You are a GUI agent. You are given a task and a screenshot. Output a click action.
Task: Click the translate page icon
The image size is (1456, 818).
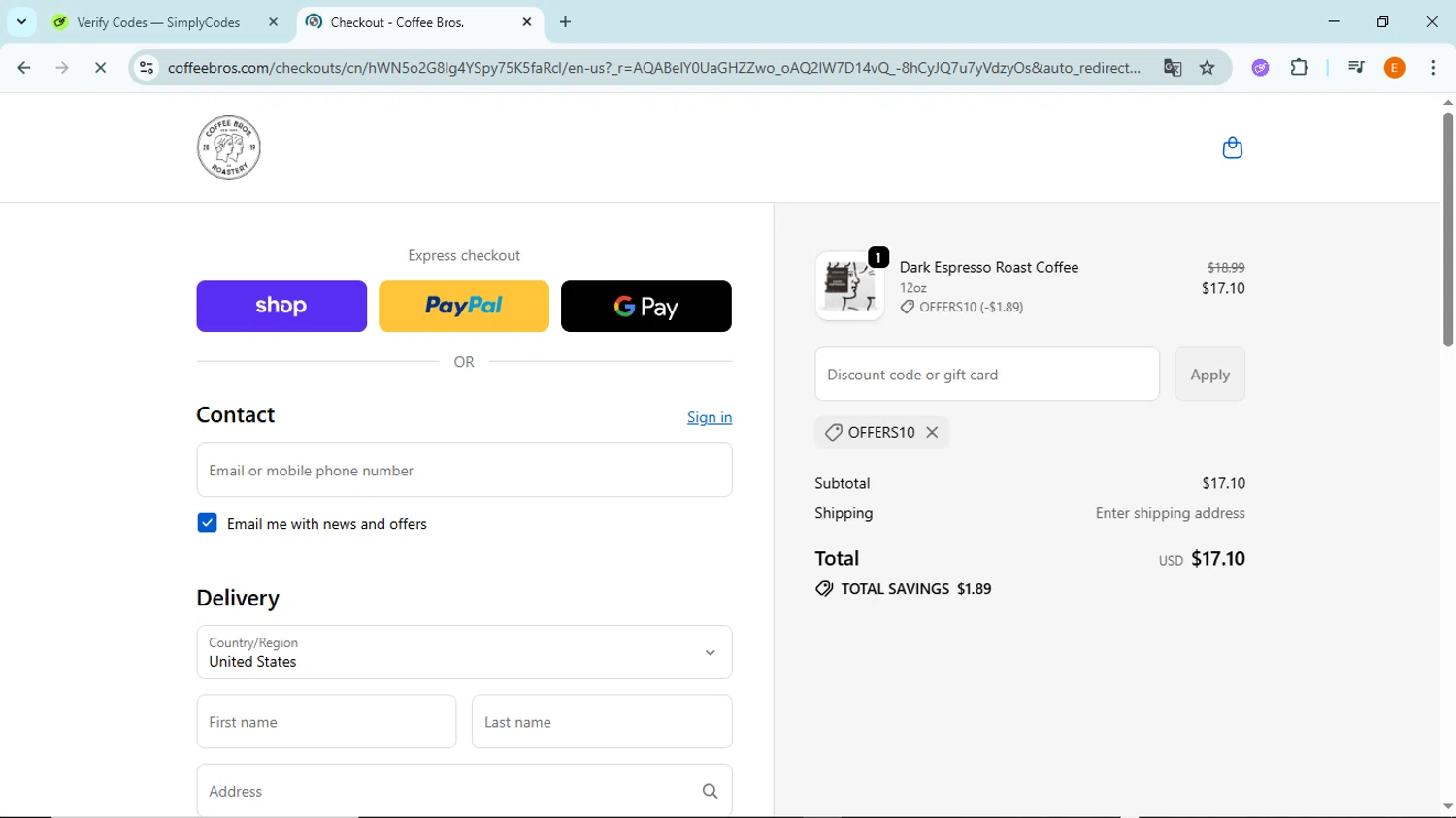pos(1173,68)
